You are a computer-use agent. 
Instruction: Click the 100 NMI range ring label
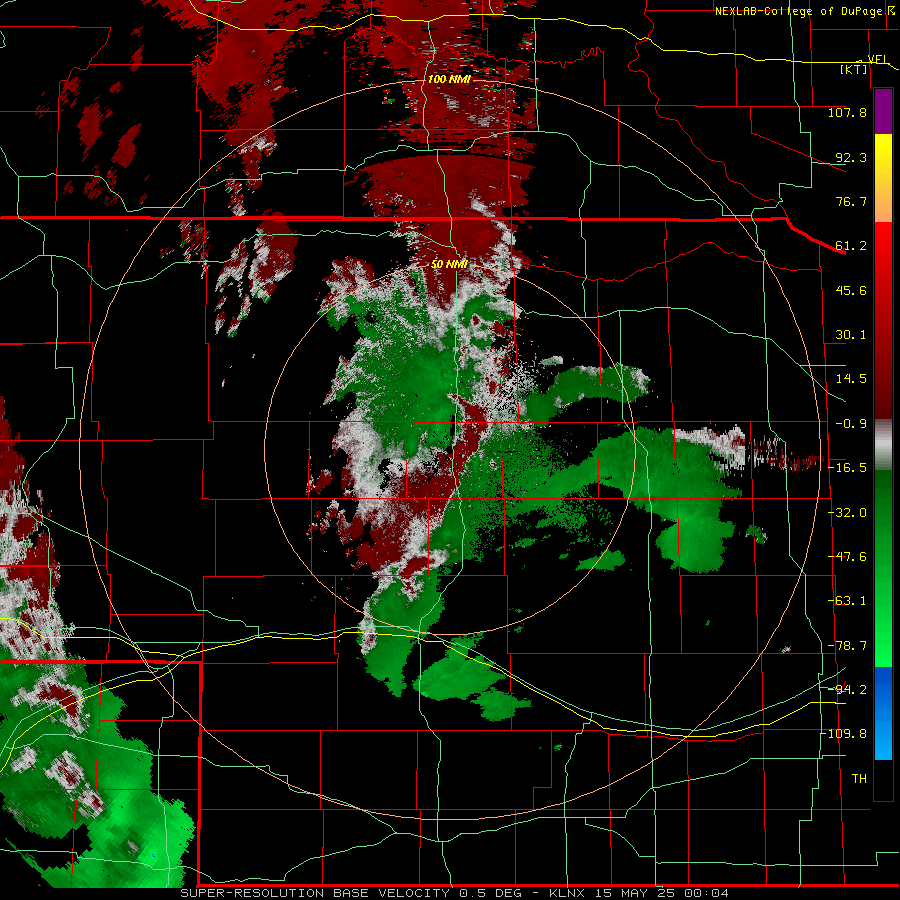(449, 79)
